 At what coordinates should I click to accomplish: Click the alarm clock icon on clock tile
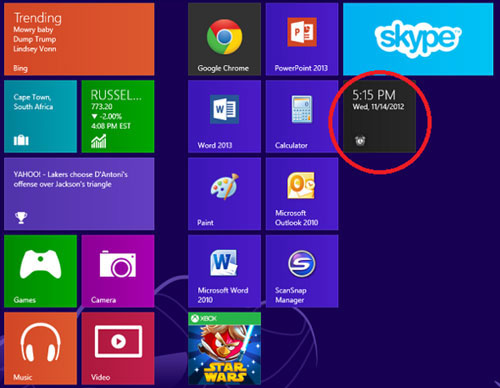point(360,141)
